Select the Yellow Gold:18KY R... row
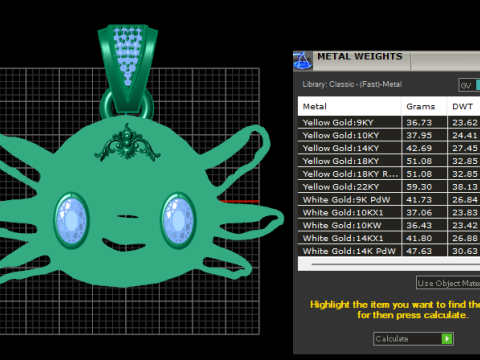Screen dimensions: 480x360 coord(389,174)
